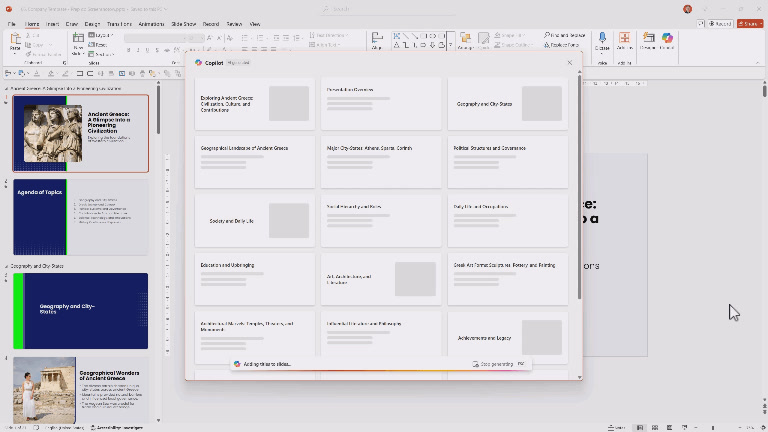Click the Stop generating icon in Copilot bar
The width and height of the screenshot is (768, 432).
click(x=475, y=364)
